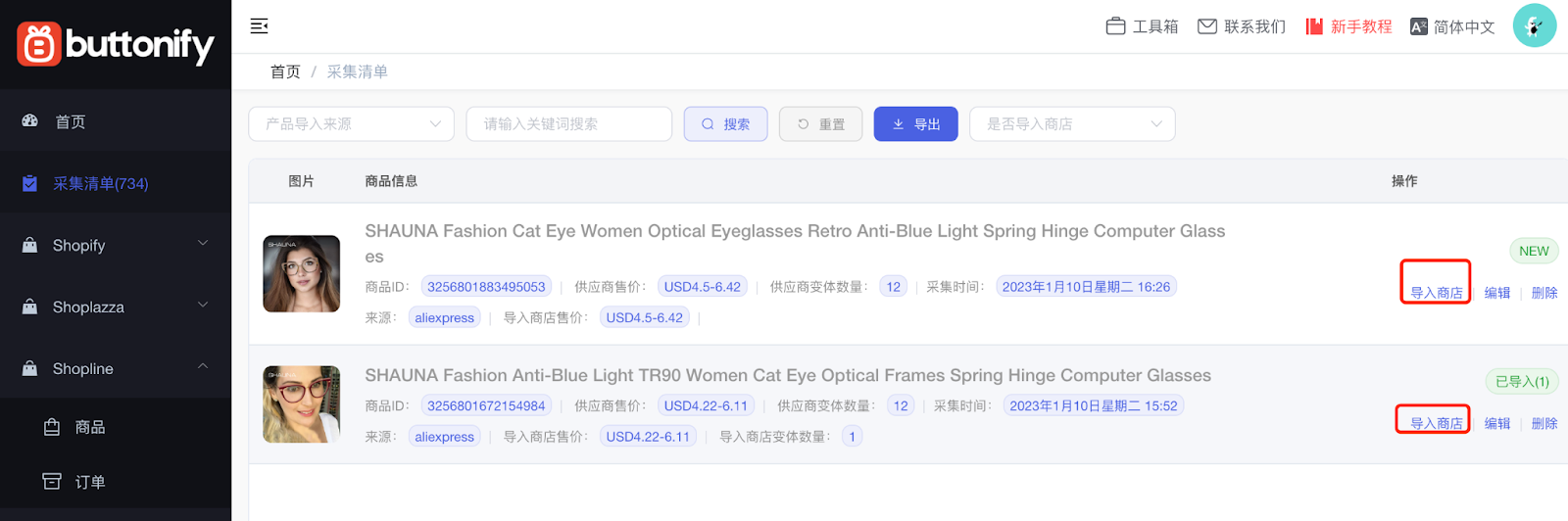Expand the Shopify sidebar menu
Screen dimensions: 1568x521
[203, 244]
